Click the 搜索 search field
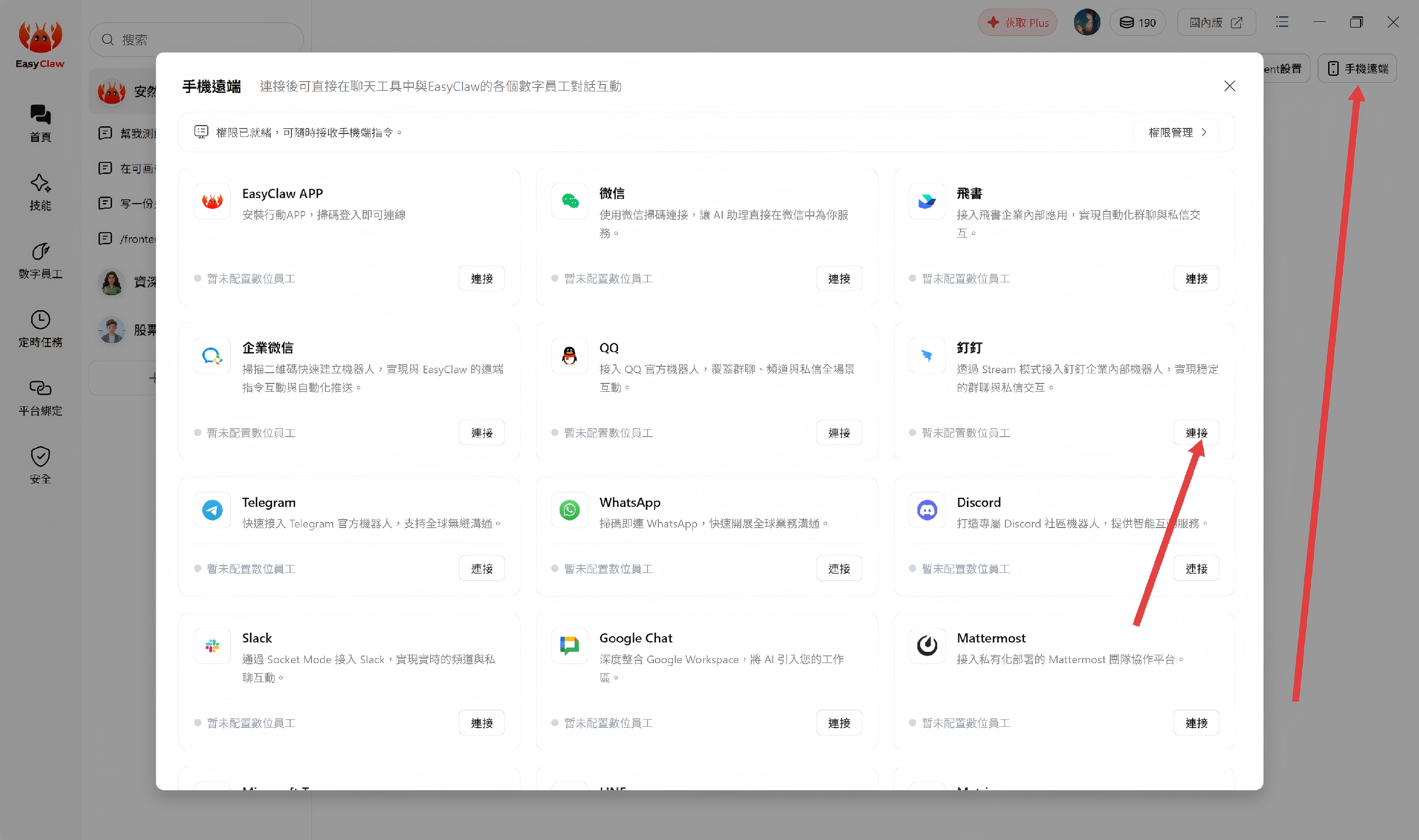Image resolution: width=1419 pixels, height=840 pixels. (196, 40)
